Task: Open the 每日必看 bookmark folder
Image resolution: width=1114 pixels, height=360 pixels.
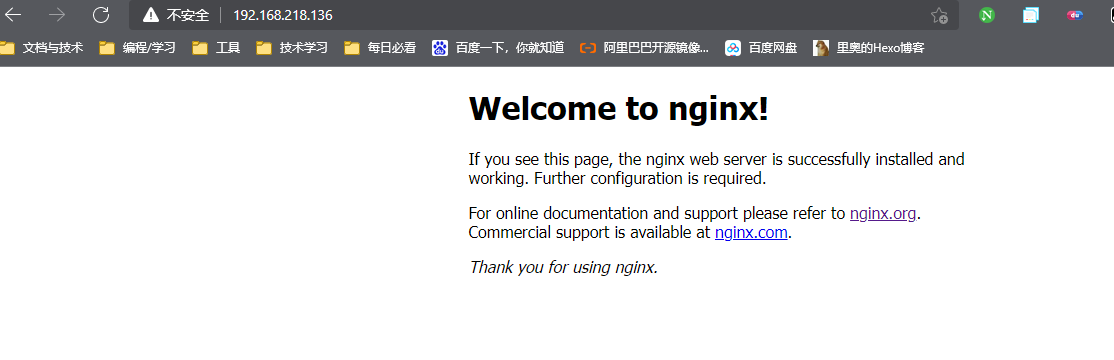Action: (x=379, y=48)
